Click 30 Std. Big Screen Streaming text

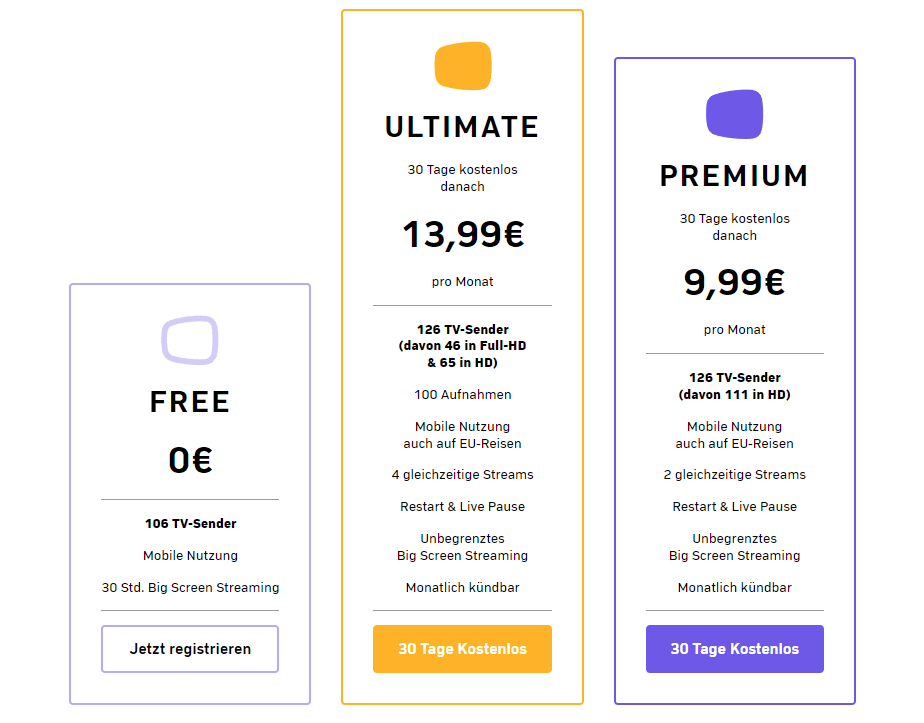190,587
